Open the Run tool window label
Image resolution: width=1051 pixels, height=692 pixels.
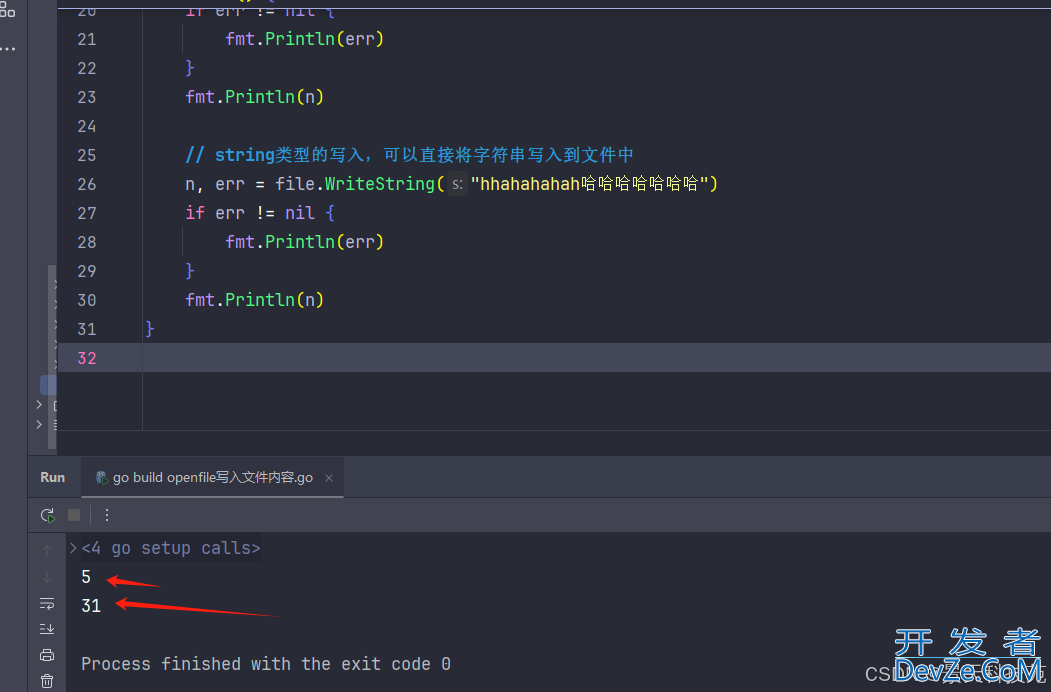52,477
